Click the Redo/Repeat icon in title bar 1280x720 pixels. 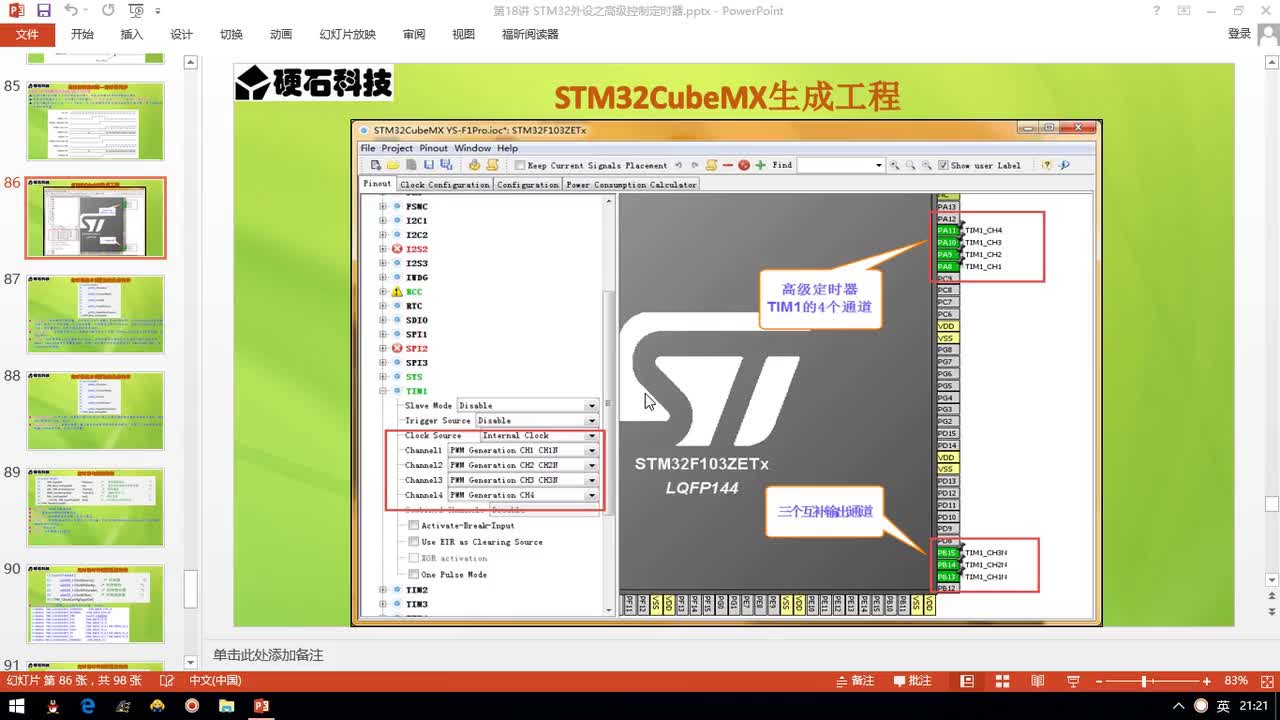(108, 11)
